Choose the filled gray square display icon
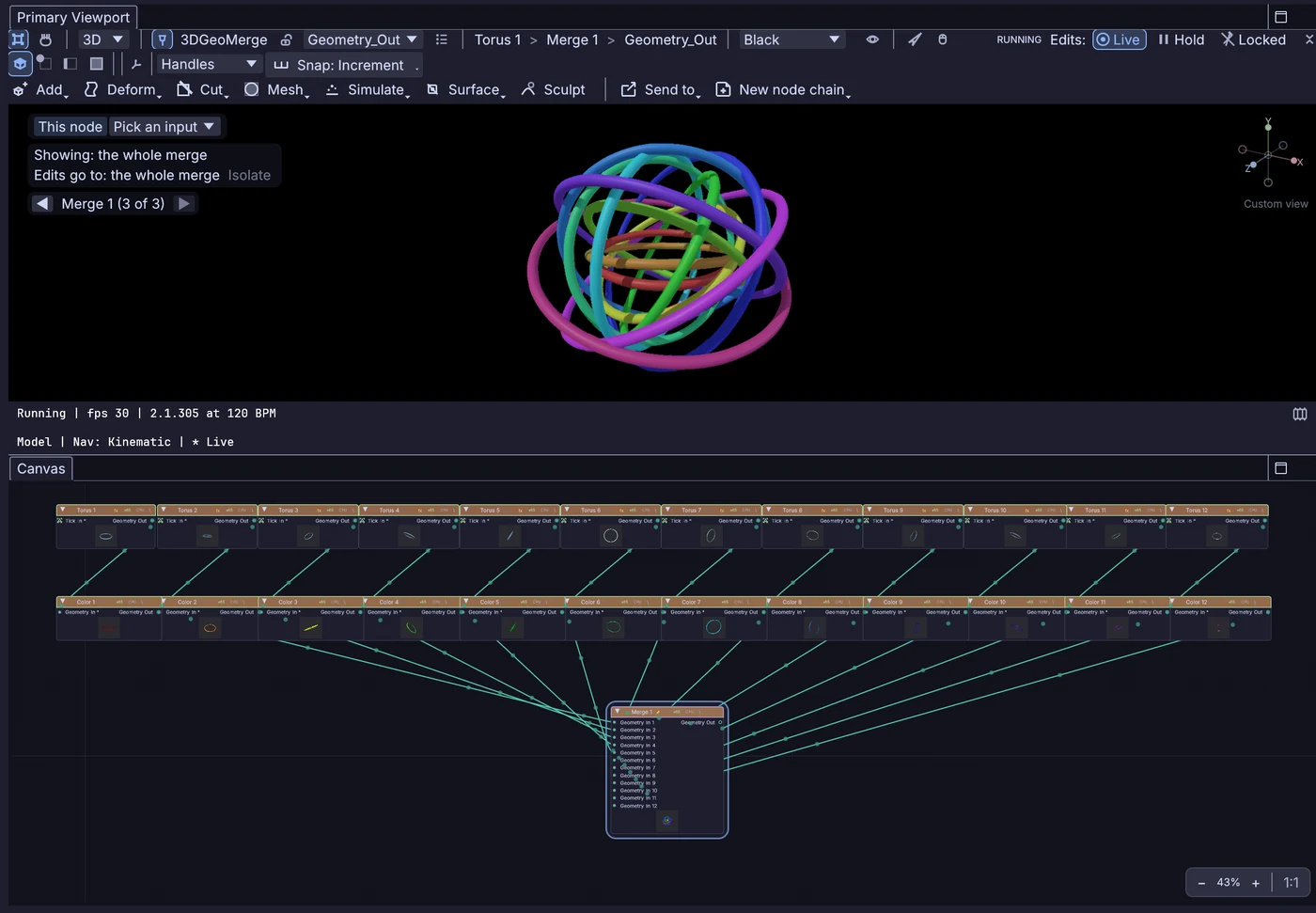Viewport: 1316px width, 913px height. tap(96, 64)
